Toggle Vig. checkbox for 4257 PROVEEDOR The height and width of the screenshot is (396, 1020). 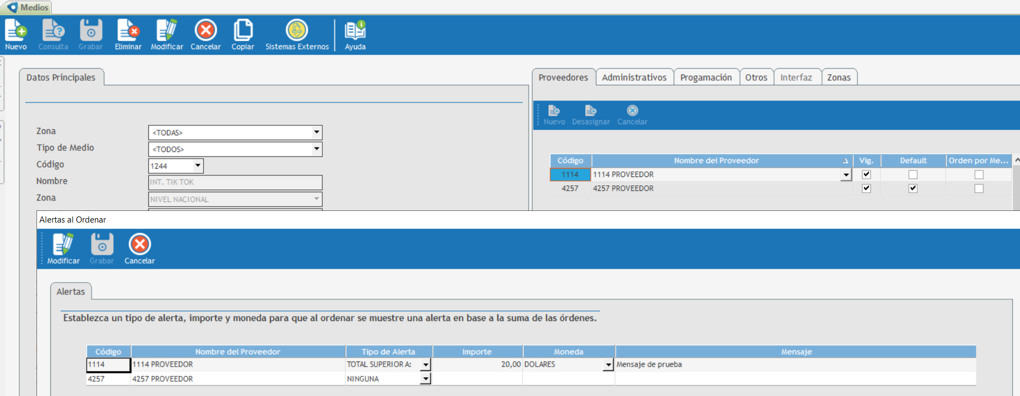tap(866, 189)
